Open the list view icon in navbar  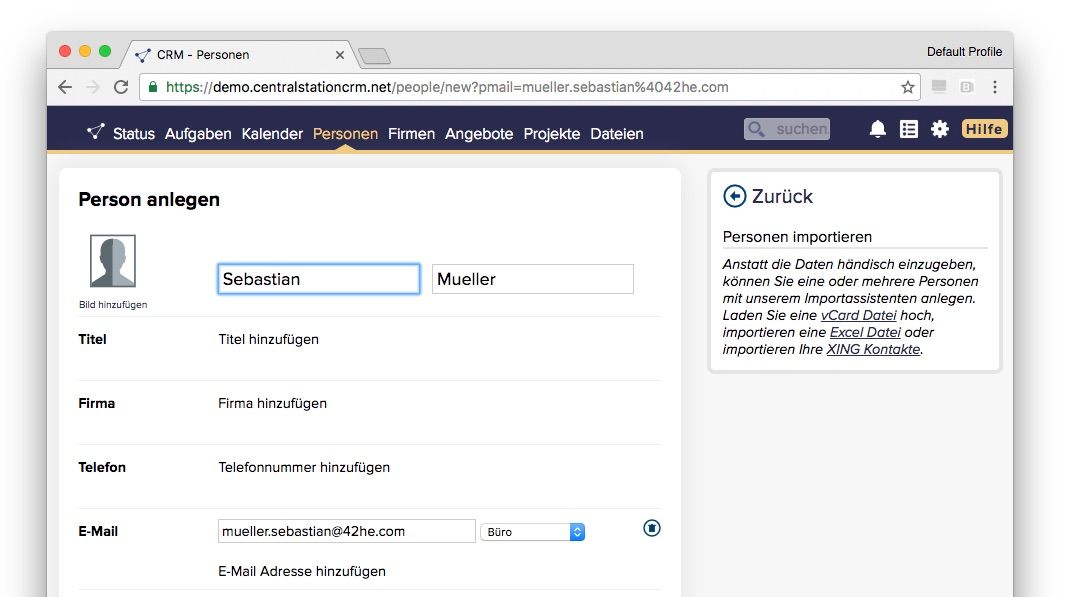(x=908, y=129)
